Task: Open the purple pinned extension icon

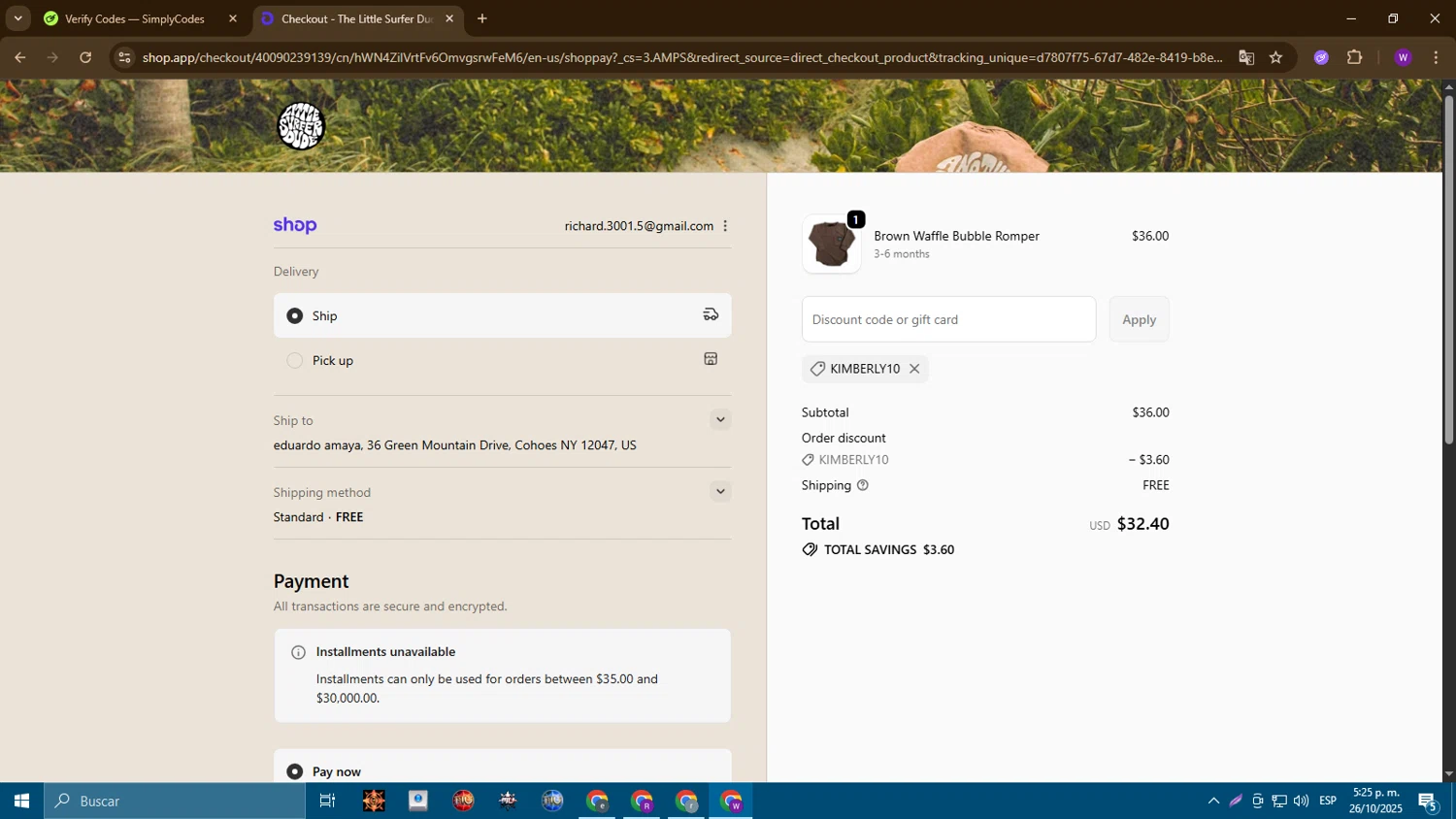Action: tap(1321, 57)
